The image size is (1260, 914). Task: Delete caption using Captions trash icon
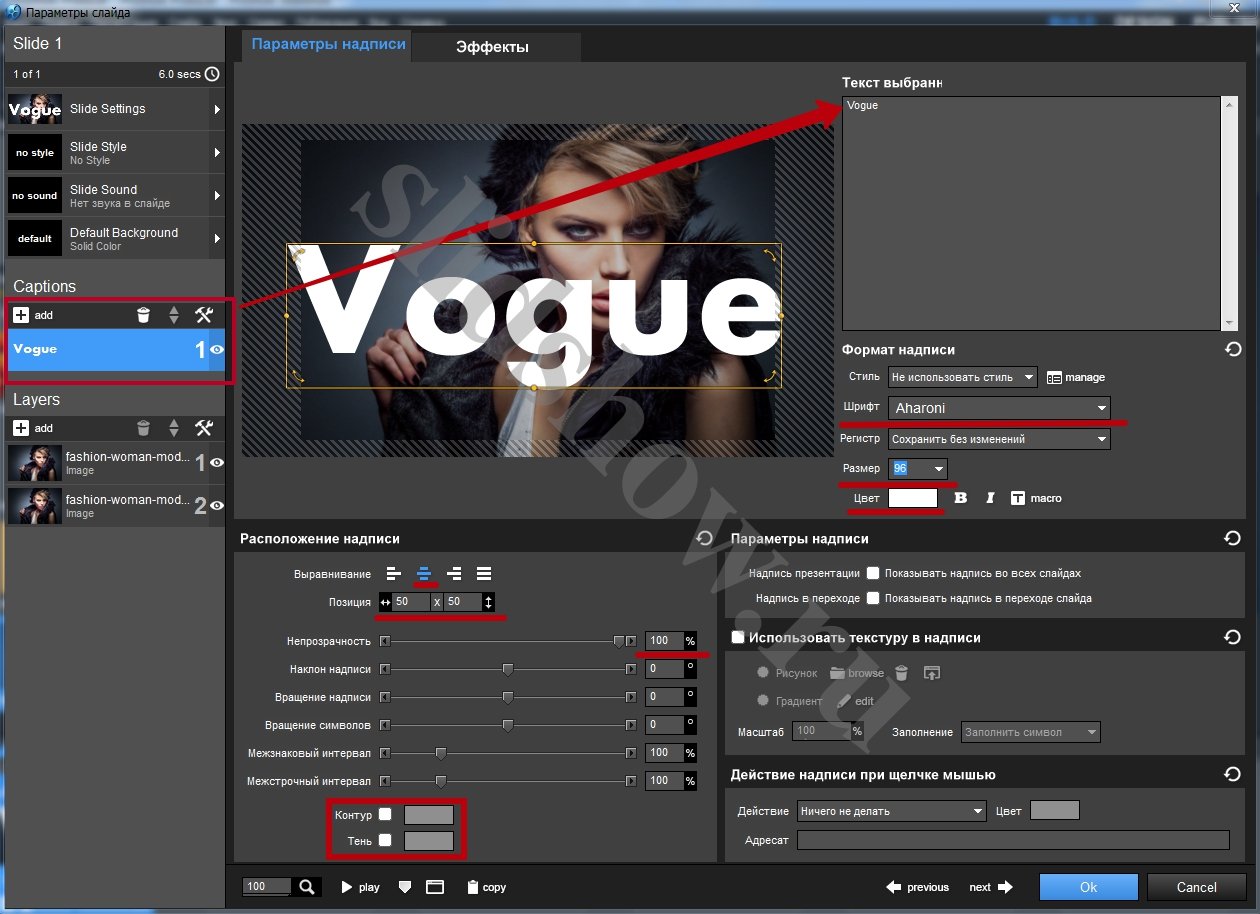(143, 315)
